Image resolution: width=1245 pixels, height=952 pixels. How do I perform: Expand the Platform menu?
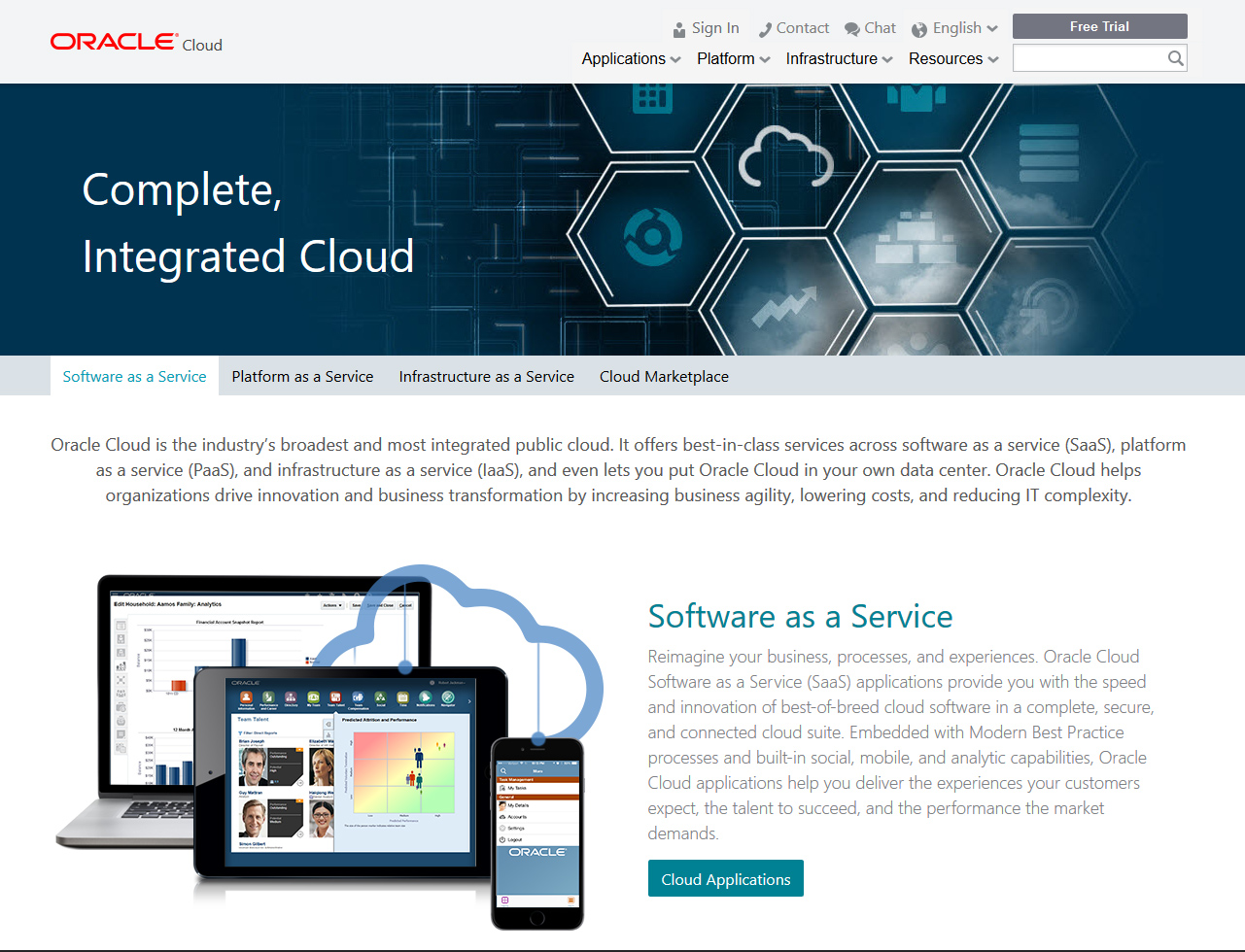(734, 58)
